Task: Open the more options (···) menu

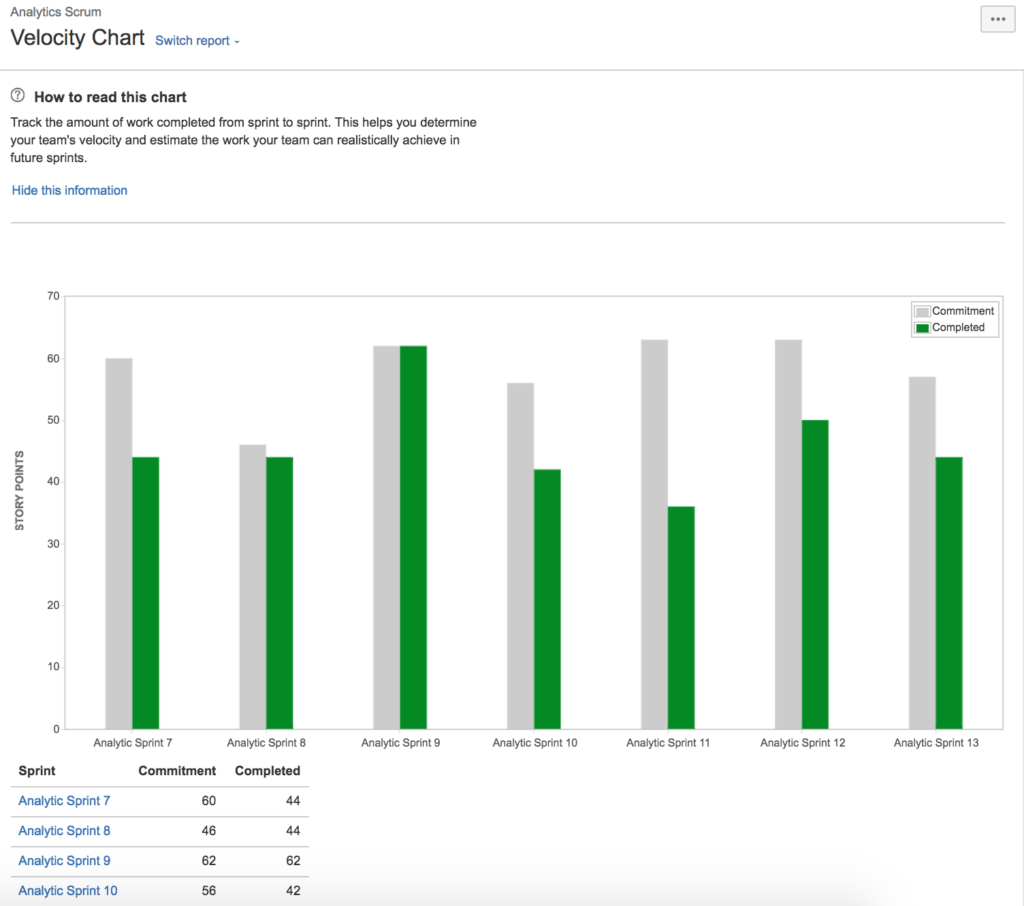Action: click(x=996, y=19)
